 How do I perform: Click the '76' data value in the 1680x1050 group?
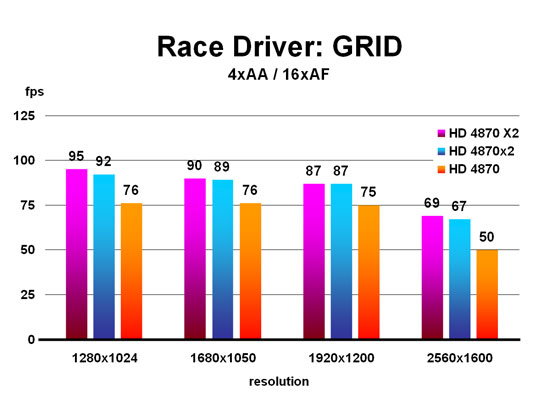pyautogui.click(x=250, y=190)
